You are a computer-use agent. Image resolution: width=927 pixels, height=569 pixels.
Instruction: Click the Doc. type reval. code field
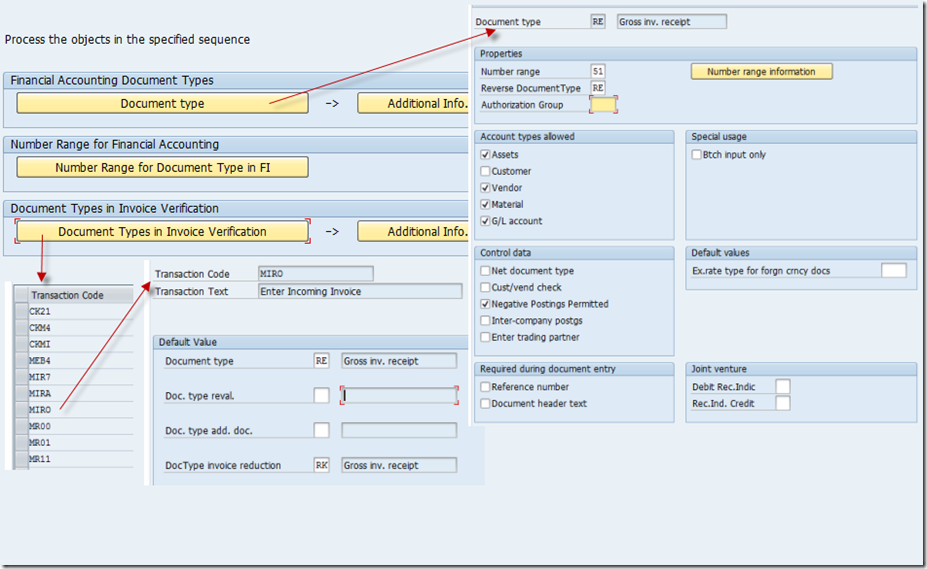[321, 395]
